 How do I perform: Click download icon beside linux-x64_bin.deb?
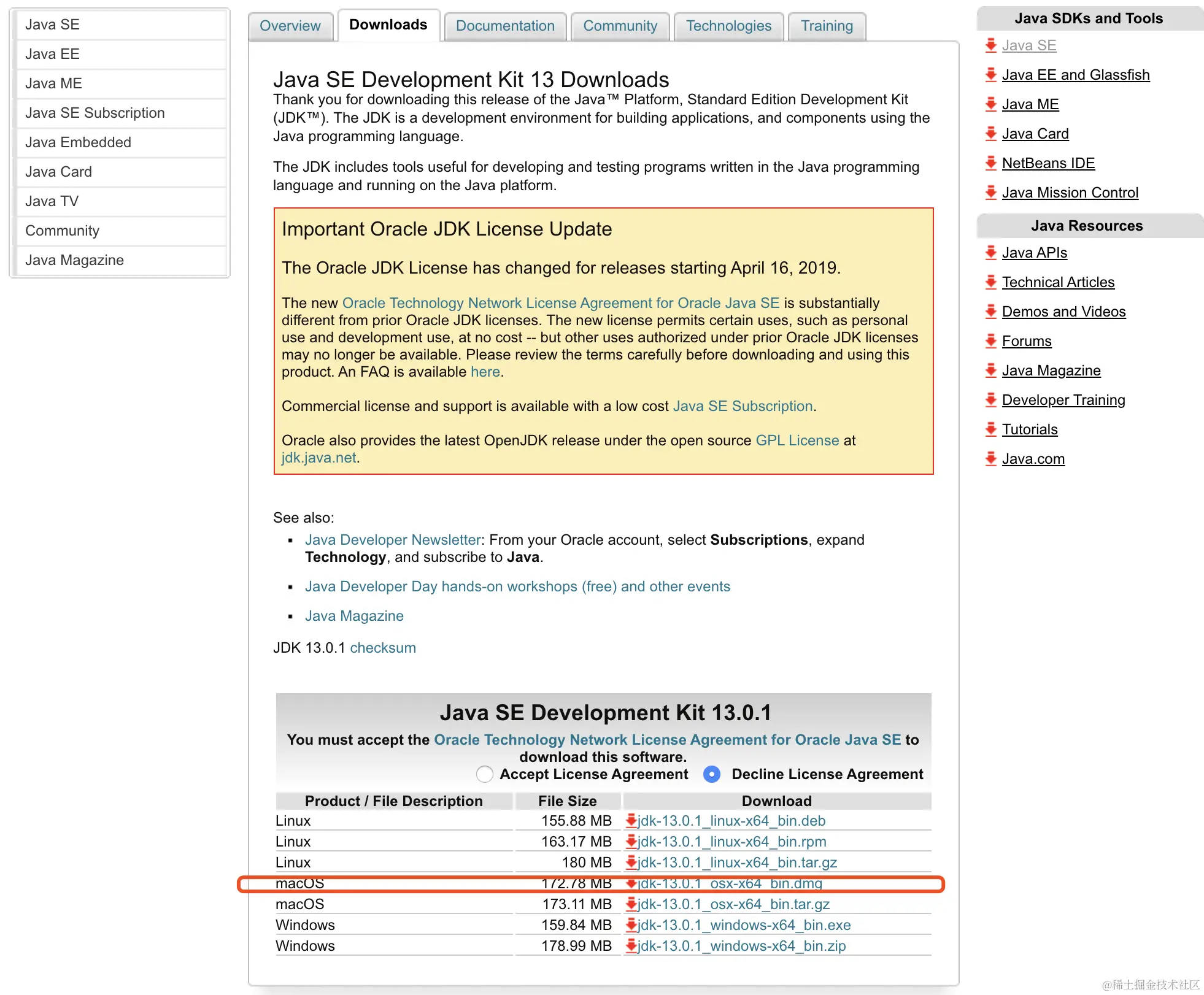click(x=631, y=821)
